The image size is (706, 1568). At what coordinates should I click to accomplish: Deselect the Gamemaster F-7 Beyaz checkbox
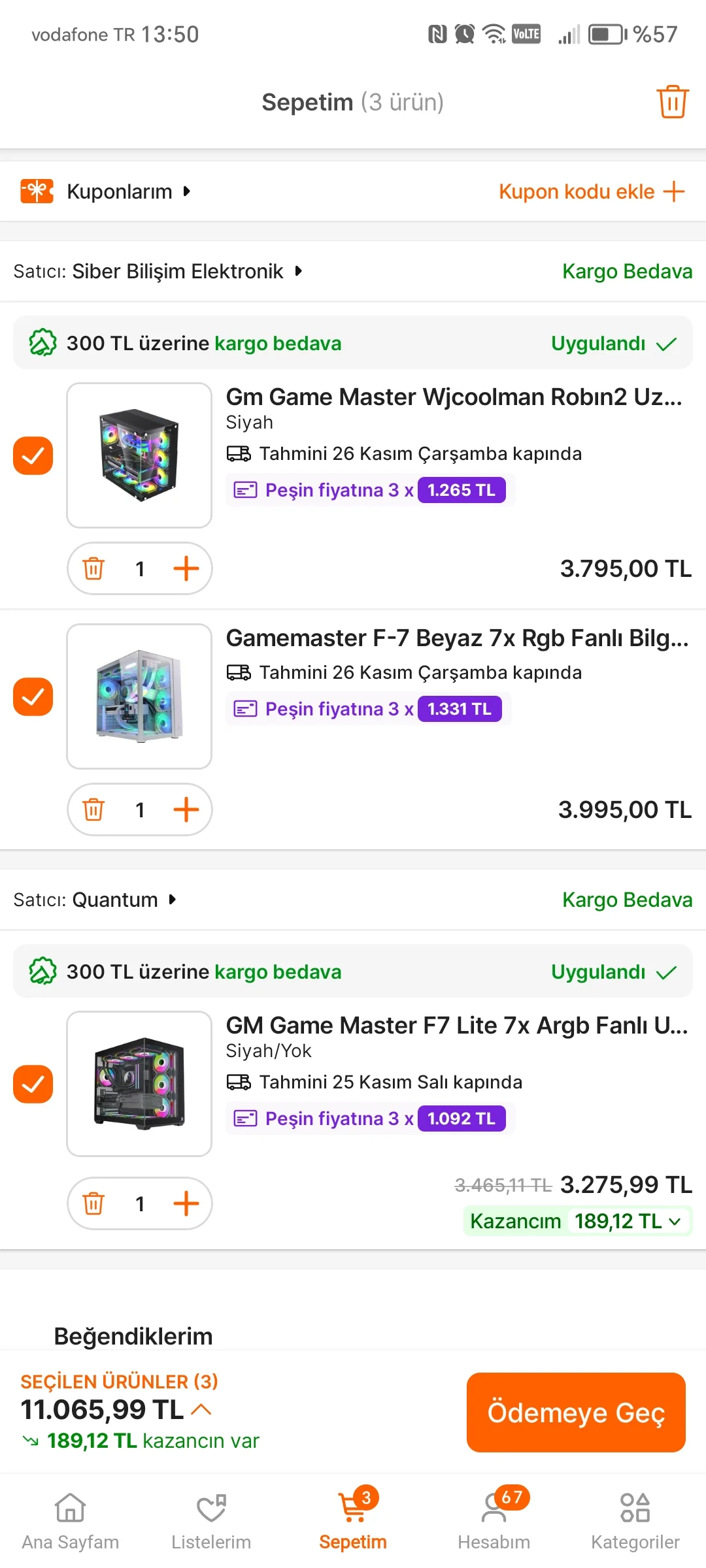tap(33, 696)
